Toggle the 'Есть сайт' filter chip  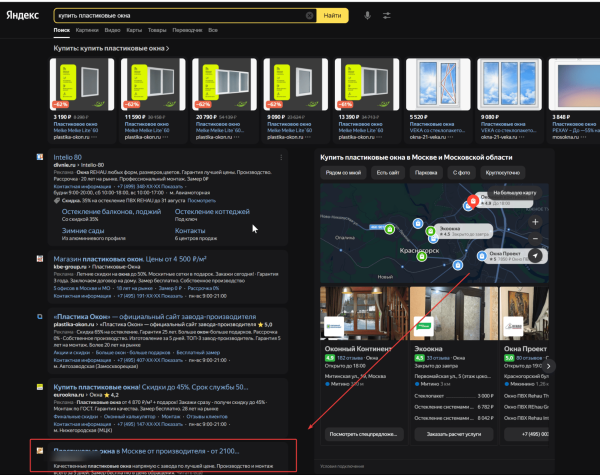point(387,173)
